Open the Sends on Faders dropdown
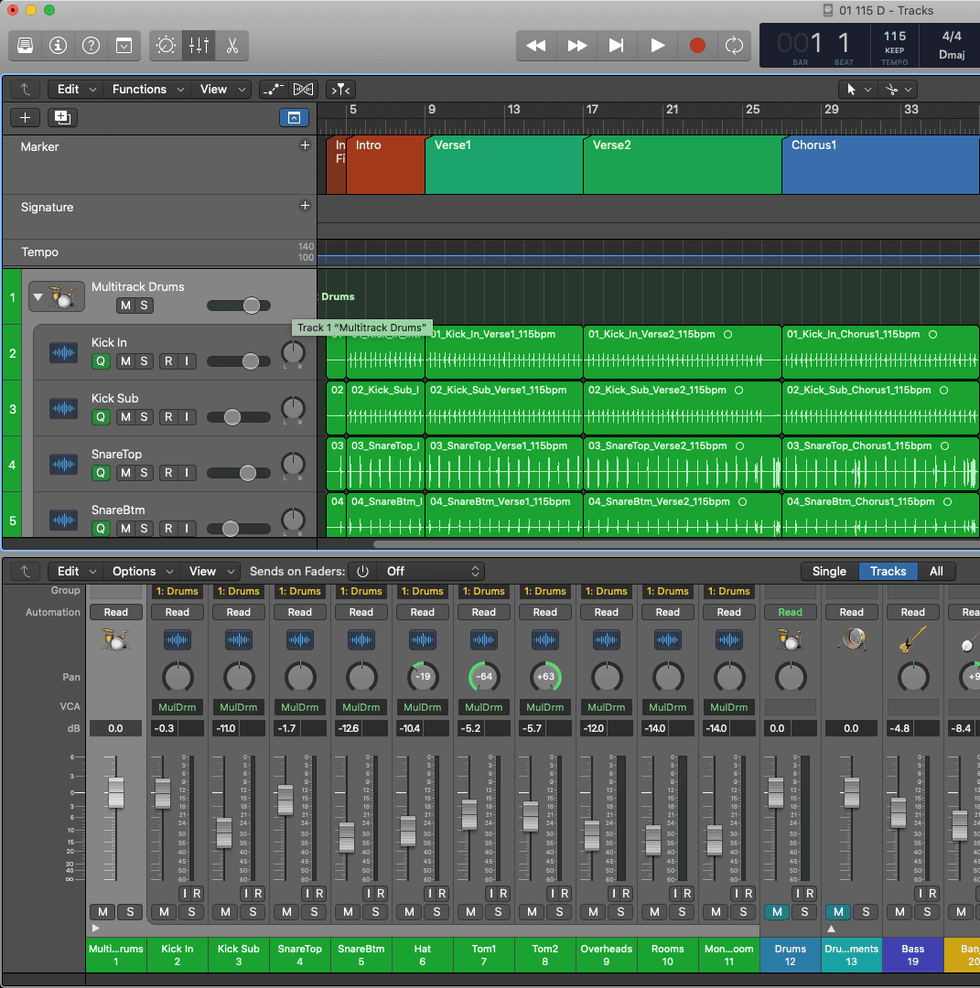The image size is (980, 988). click(x=432, y=571)
